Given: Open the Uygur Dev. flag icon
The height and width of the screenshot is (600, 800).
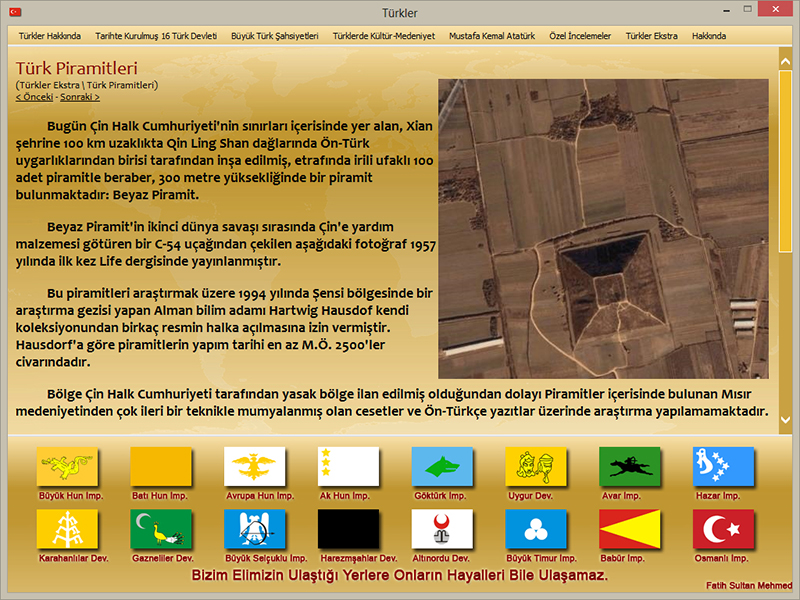Looking at the screenshot, I should [536, 466].
